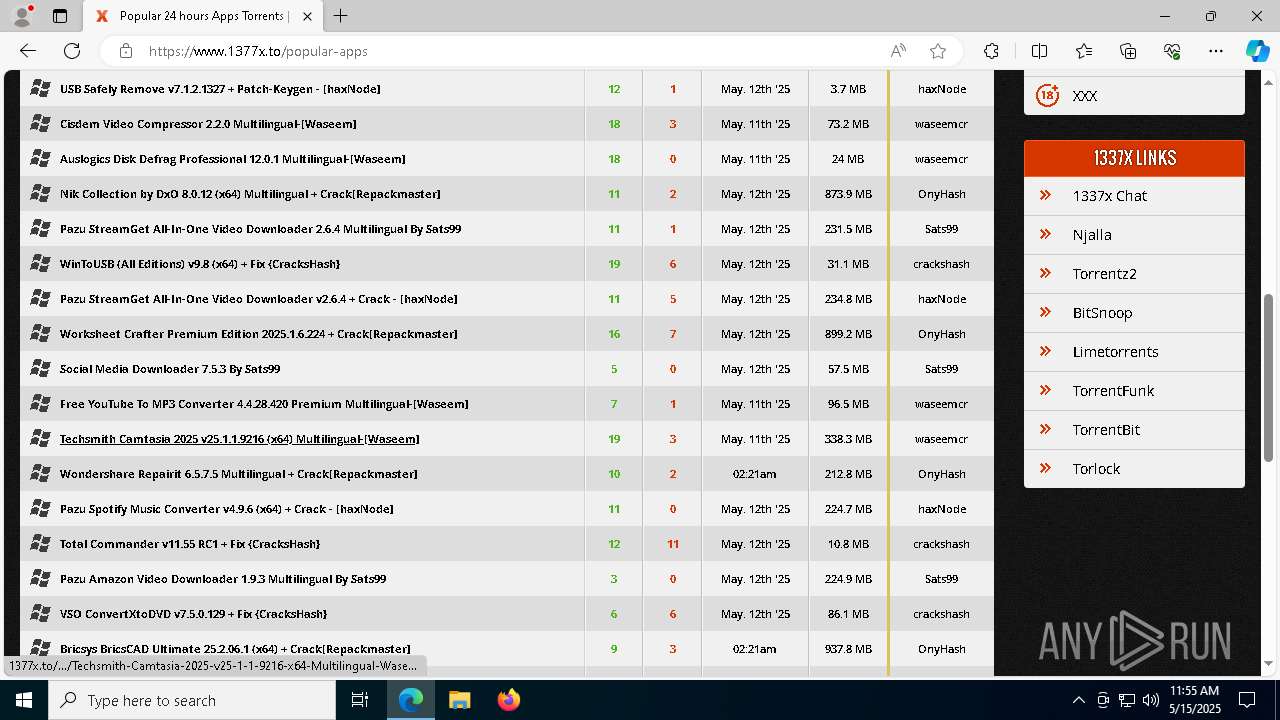Click the page vertical scrollbar thumb
Viewport: 1280px width, 720px height.
[x=1269, y=378]
